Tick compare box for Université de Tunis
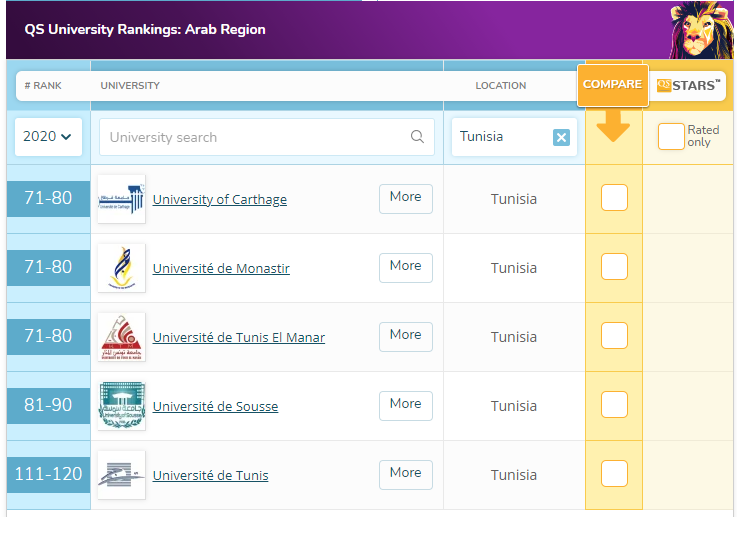This screenshot has width=737, height=539. tap(614, 474)
